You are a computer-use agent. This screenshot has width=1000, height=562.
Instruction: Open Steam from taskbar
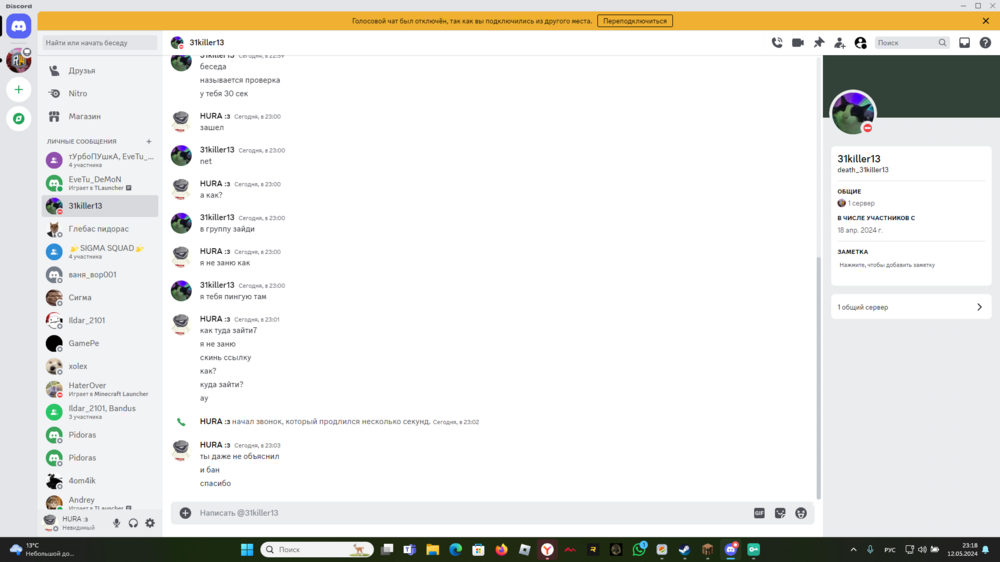[x=684, y=550]
